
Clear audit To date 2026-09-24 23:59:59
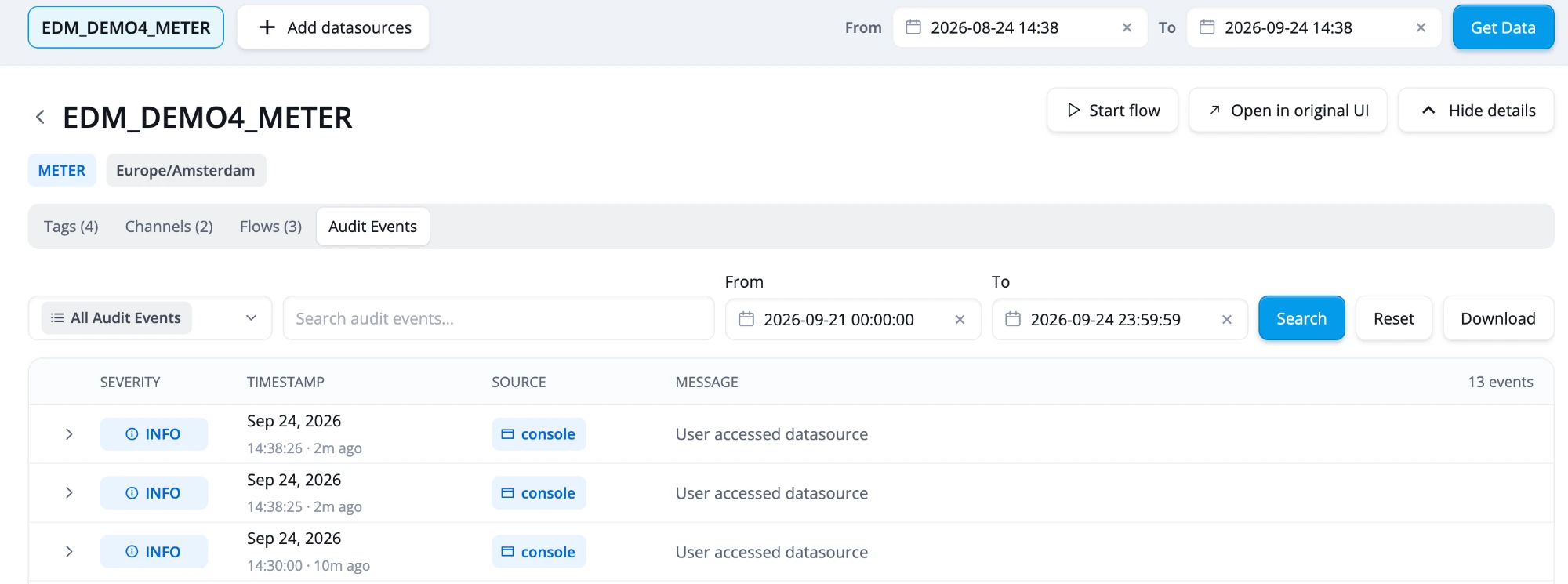(x=1227, y=319)
